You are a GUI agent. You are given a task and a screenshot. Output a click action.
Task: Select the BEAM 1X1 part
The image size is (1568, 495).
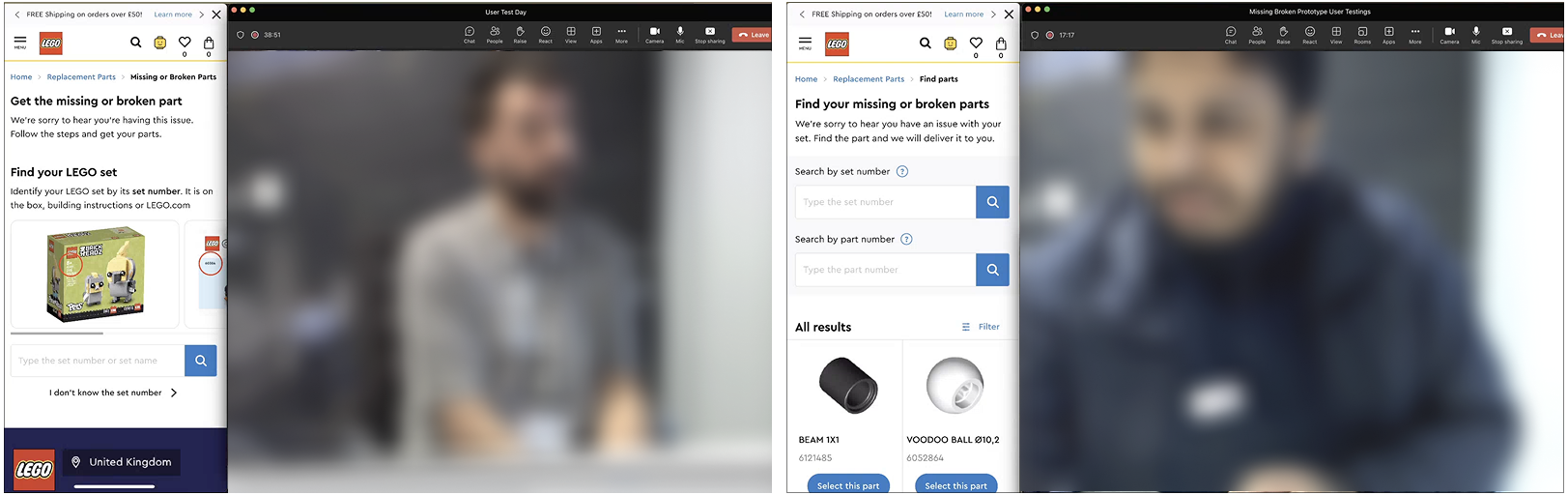[847, 484]
